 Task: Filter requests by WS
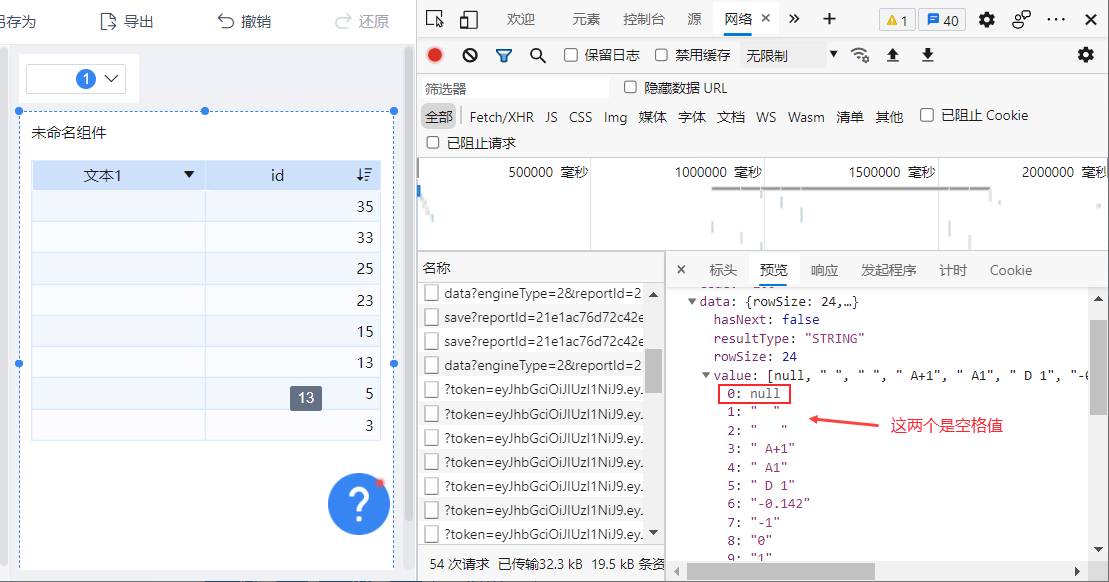(x=766, y=117)
